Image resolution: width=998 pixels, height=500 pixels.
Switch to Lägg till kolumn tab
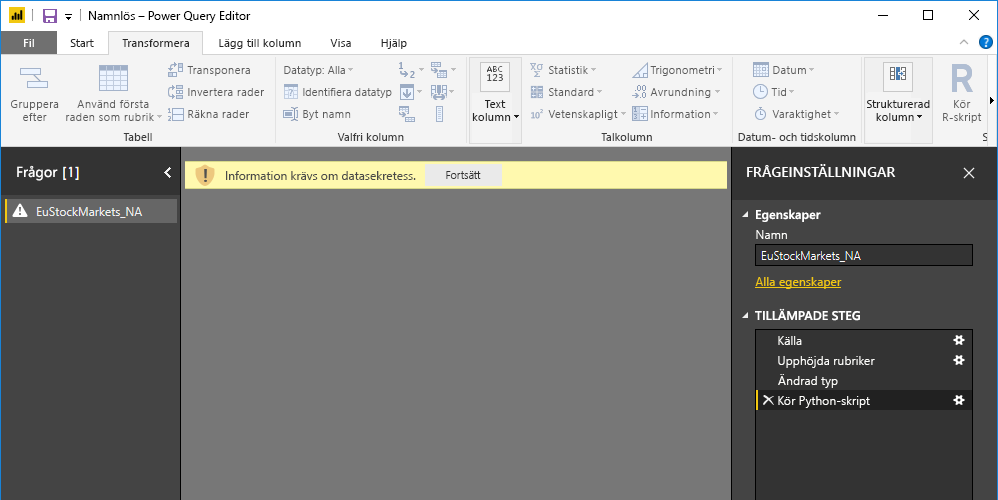pyautogui.click(x=260, y=43)
